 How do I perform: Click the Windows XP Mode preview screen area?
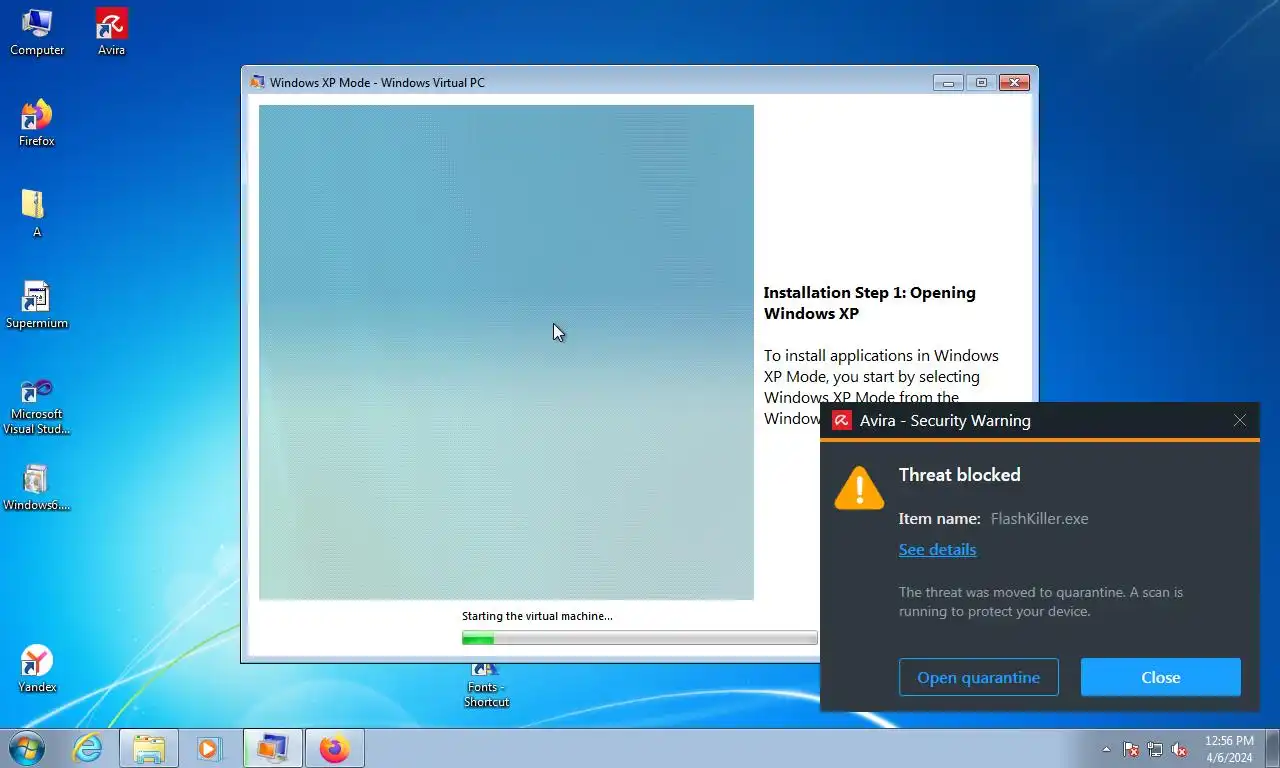tap(506, 352)
